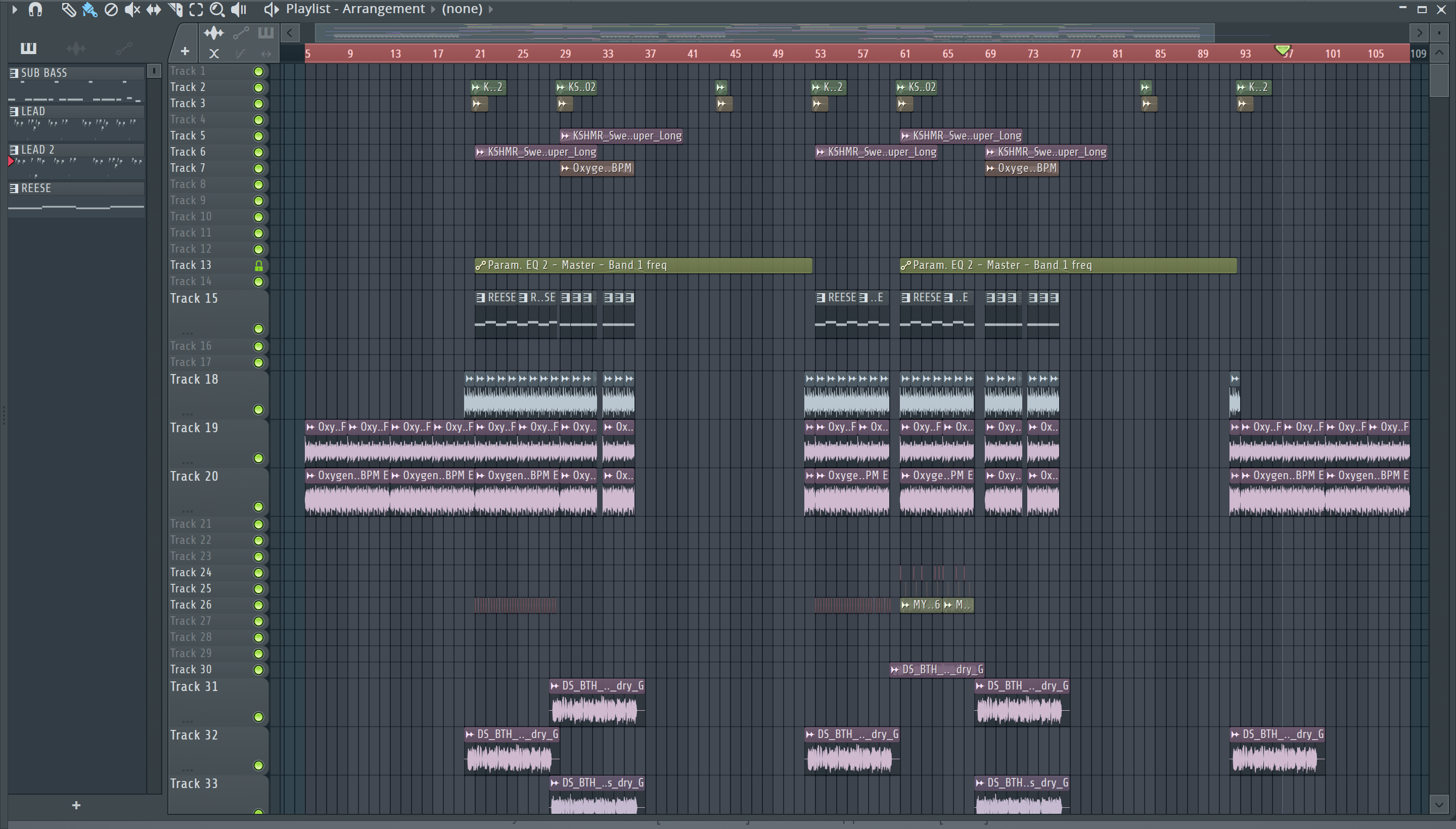Click the green playhead marker on the timeline
1456x829 pixels.
pos(1282,51)
